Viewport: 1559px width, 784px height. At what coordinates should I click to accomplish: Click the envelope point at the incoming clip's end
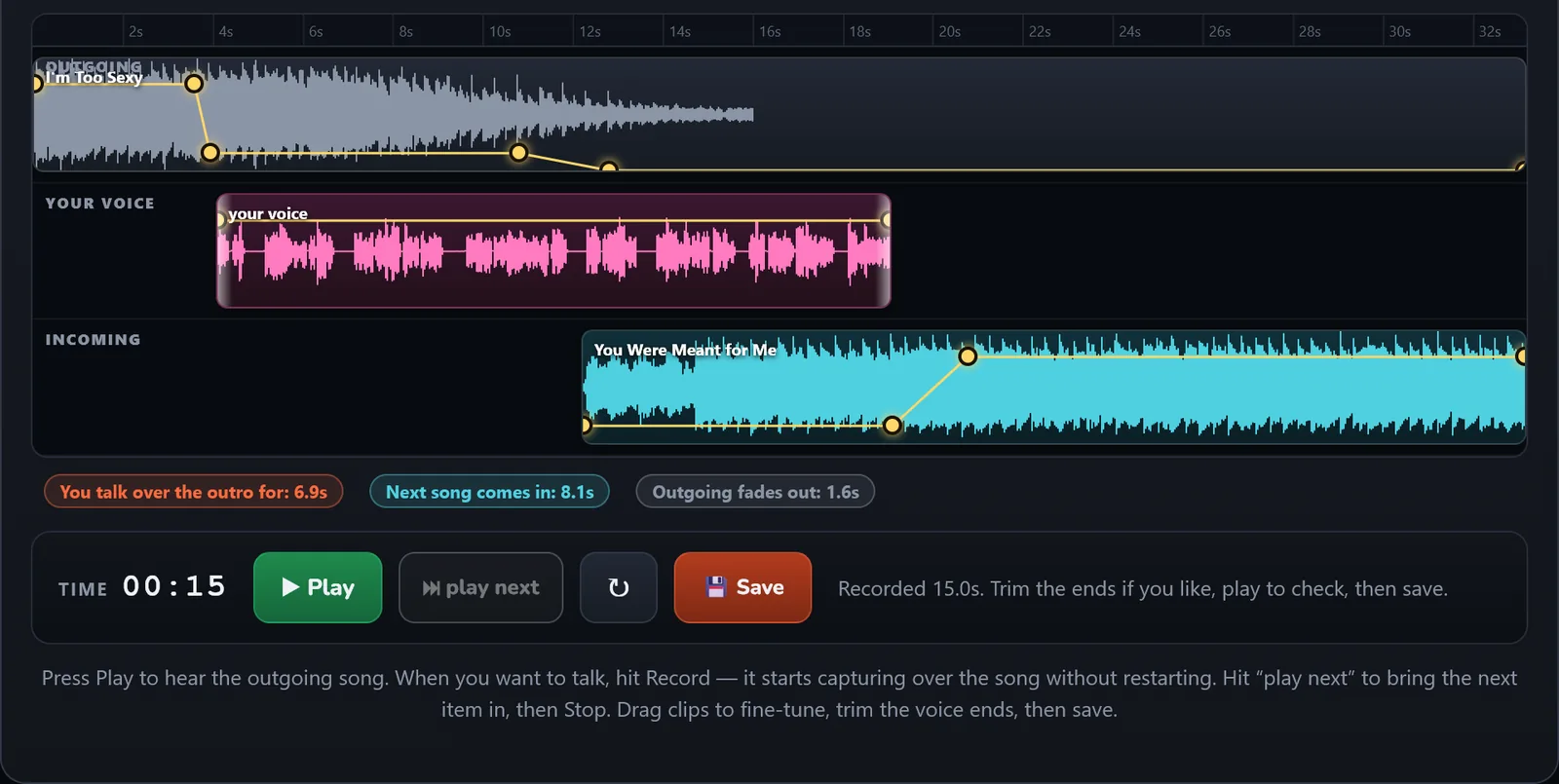(x=1521, y=356)
